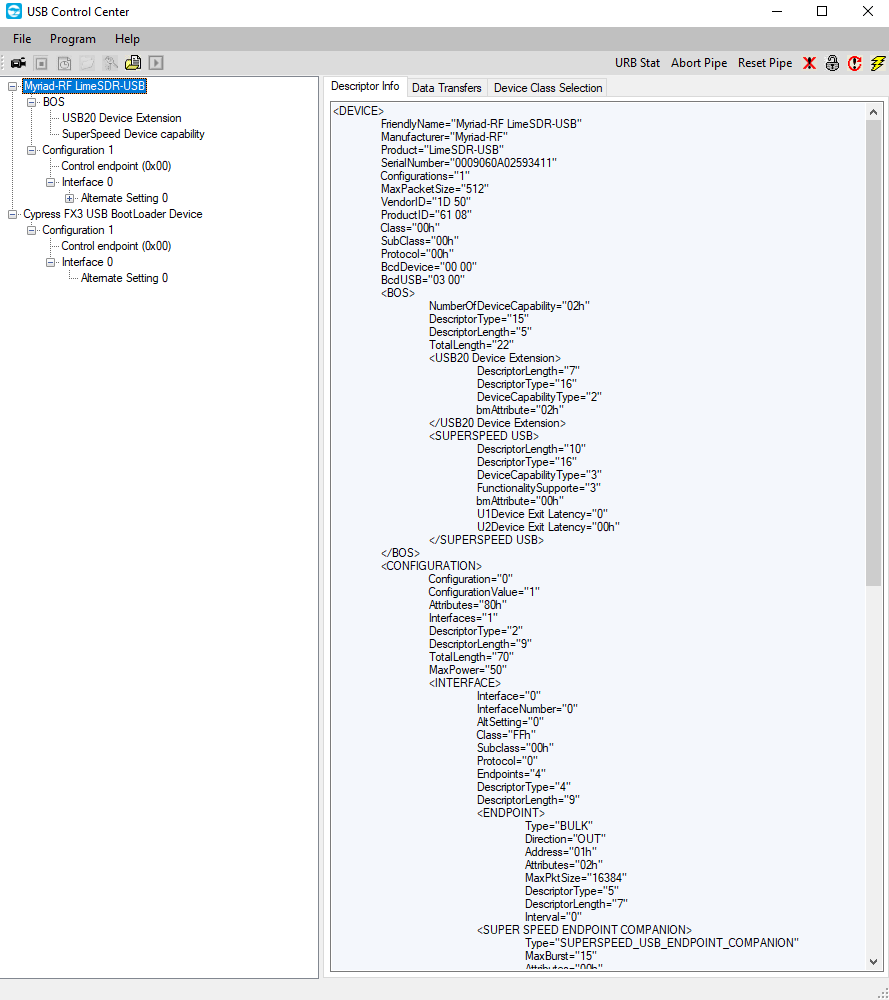Click <SUPER SPEED ENDPOINT COMPANION> line
Viewport: 889px width, 1000px height.
point(585,930)
